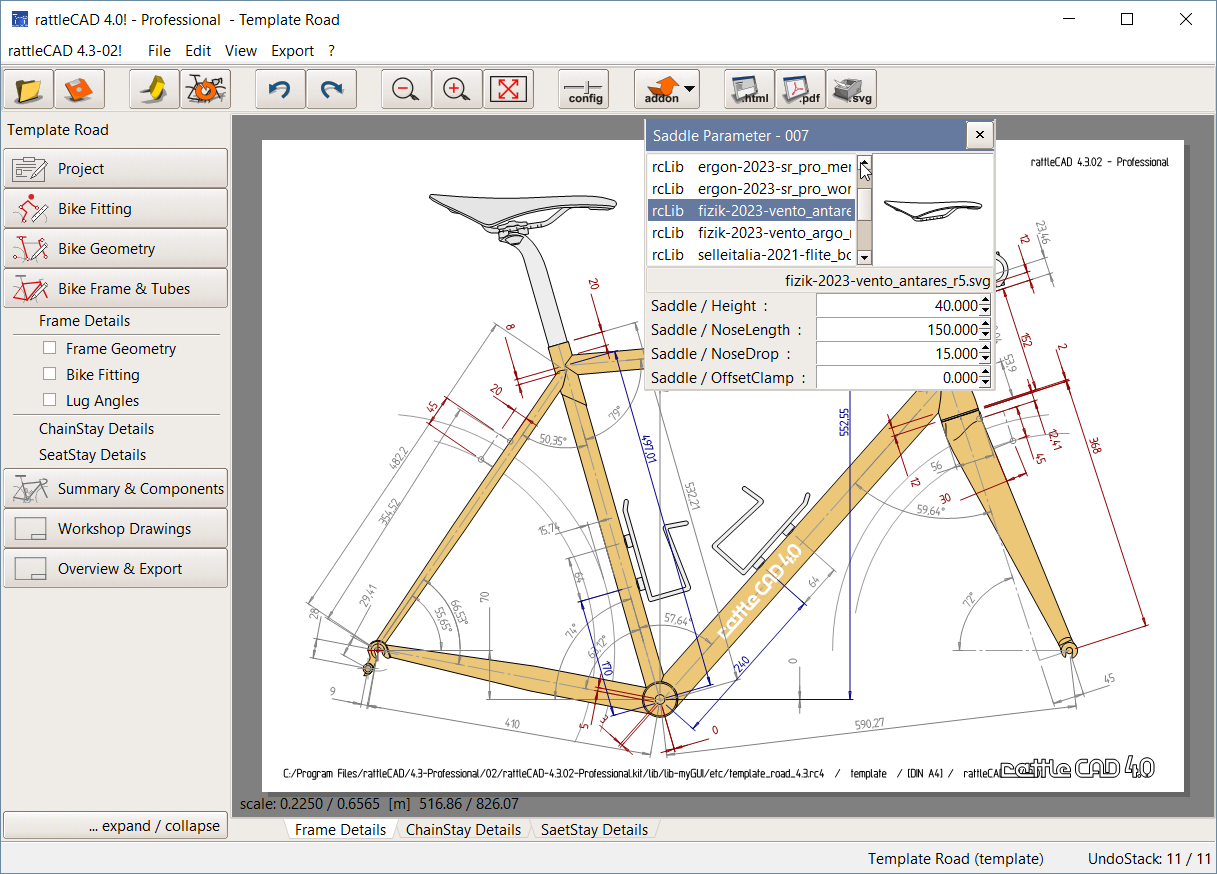The image size is (1217, 874).
Task: Click the Saddle / NoseLength value field
Action: [x=898, y=330]
